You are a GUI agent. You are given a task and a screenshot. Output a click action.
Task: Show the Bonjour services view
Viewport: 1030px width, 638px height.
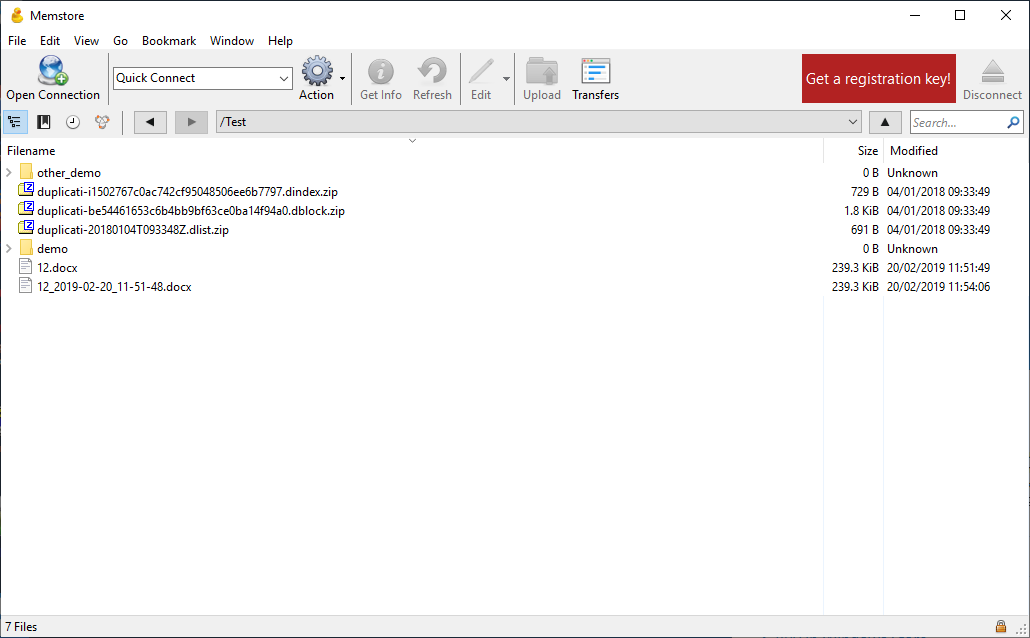point(102,122)
